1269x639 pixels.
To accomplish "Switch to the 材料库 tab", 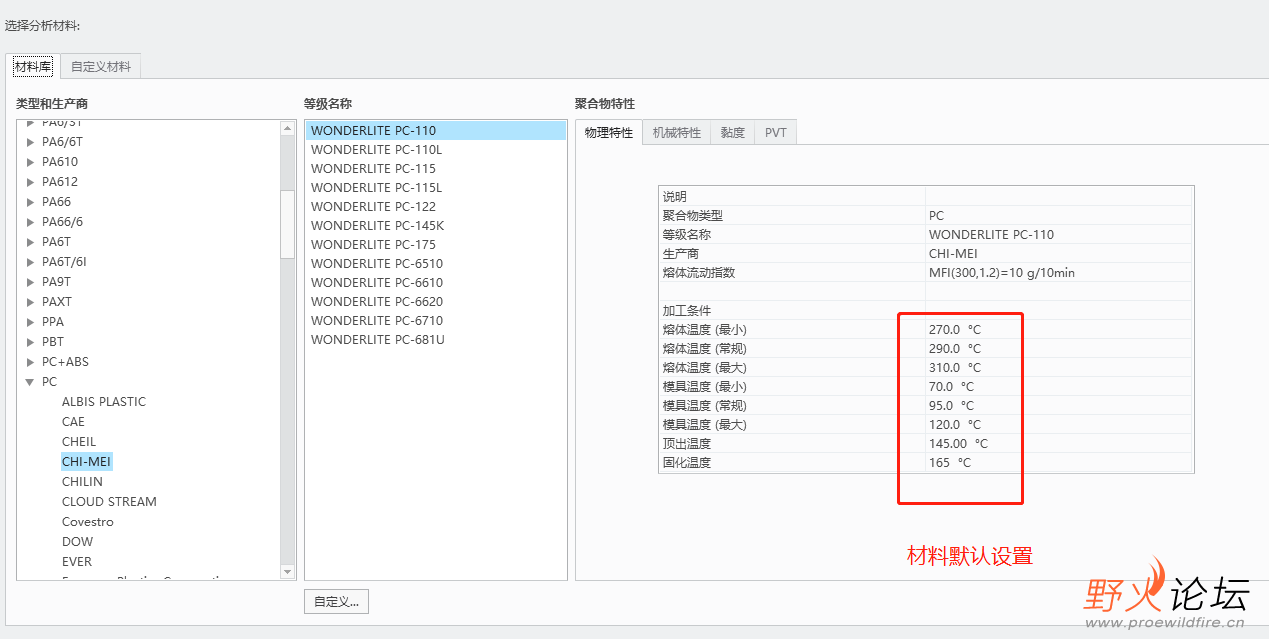I will pos(33,67).
